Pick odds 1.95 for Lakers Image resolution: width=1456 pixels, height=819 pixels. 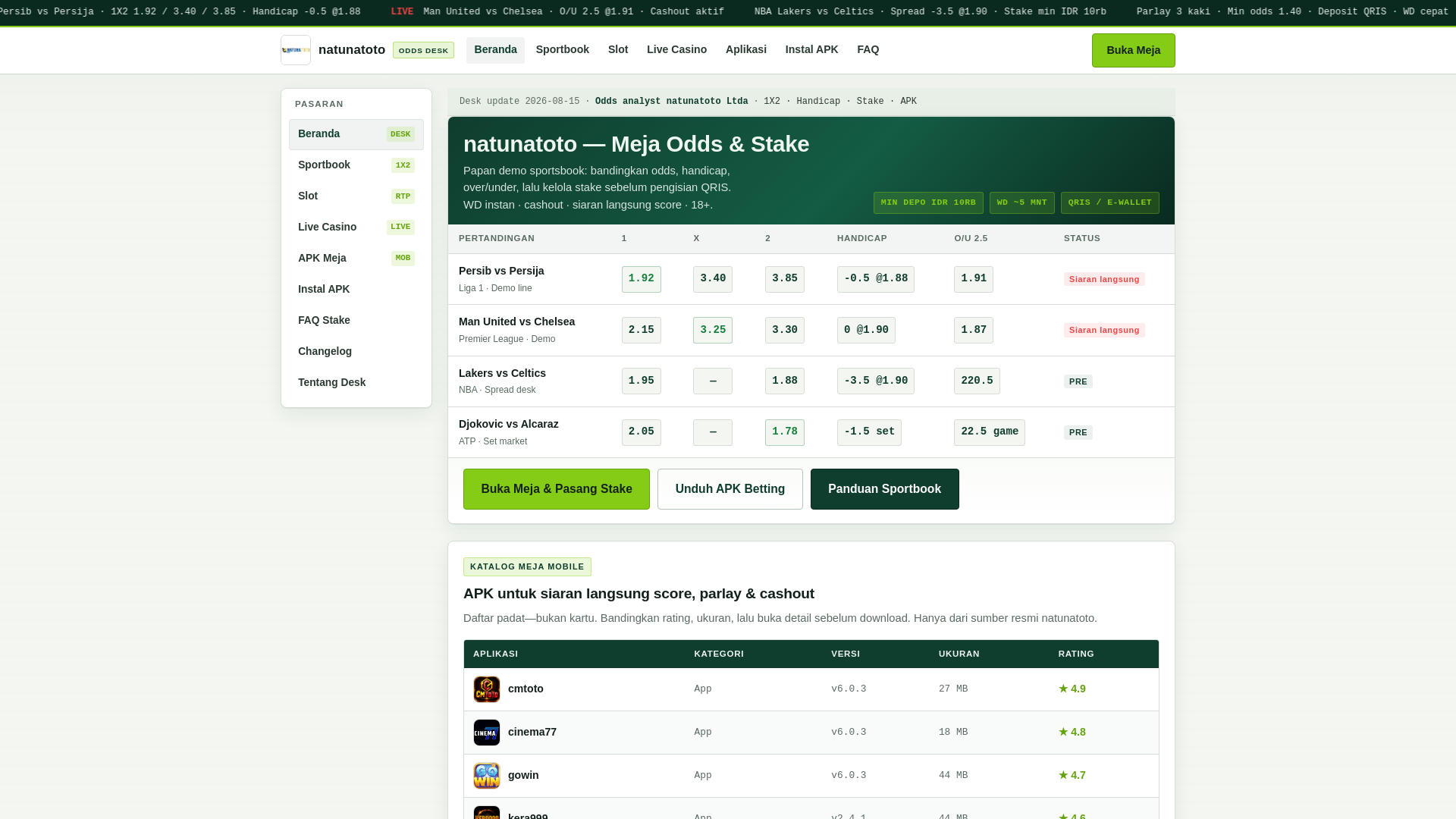coord(642,381)
